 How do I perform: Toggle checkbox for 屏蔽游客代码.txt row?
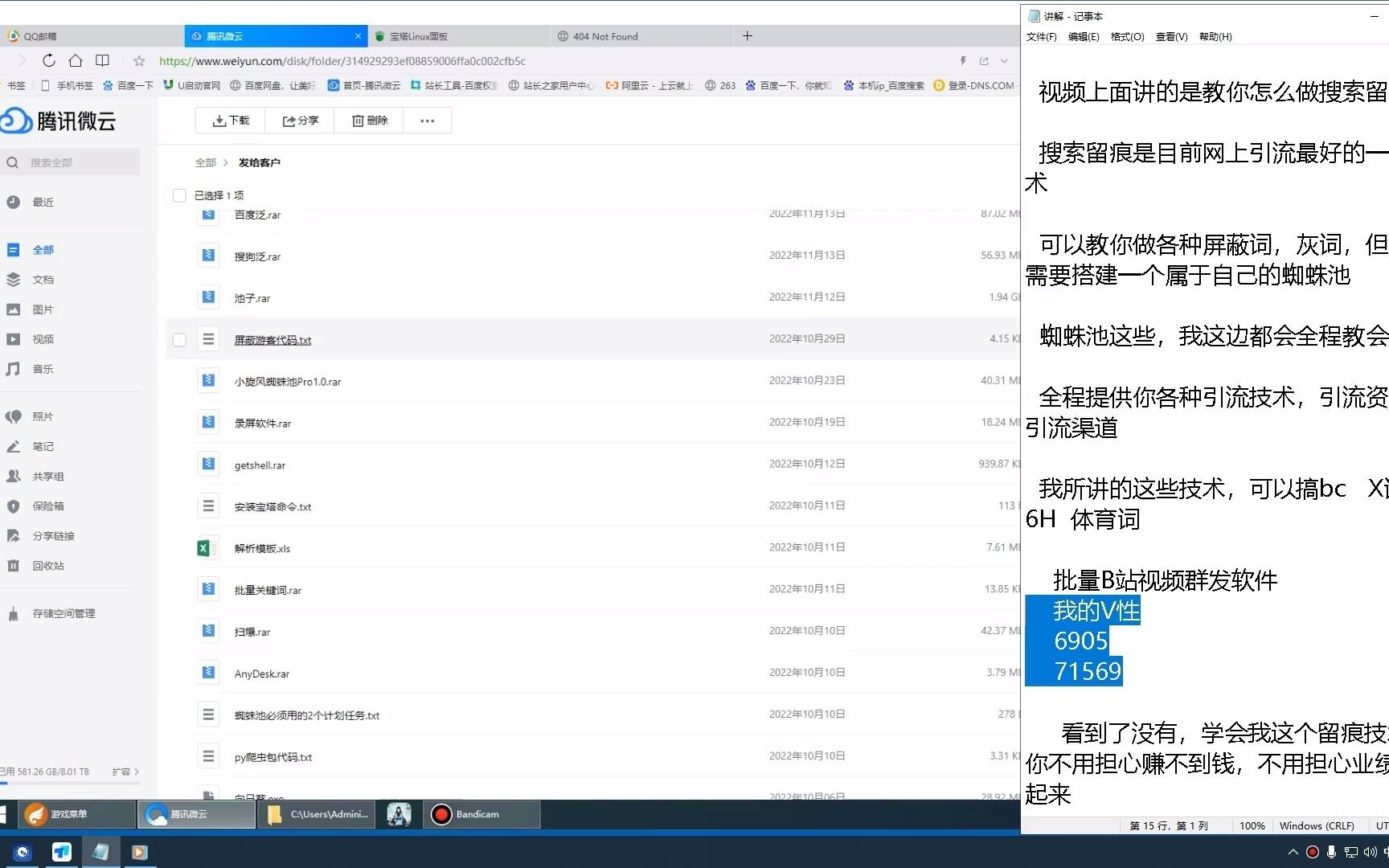point(179,340)
